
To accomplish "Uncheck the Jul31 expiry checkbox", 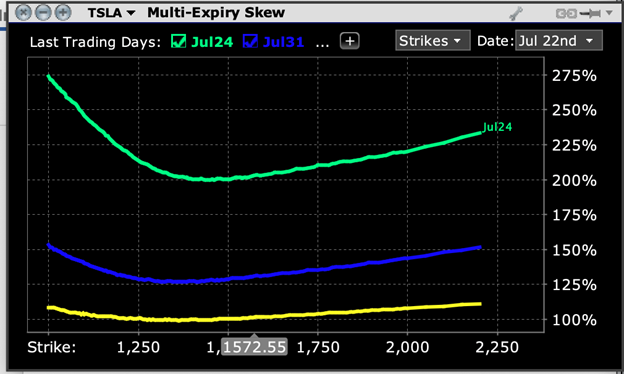I will click(250, 41).
